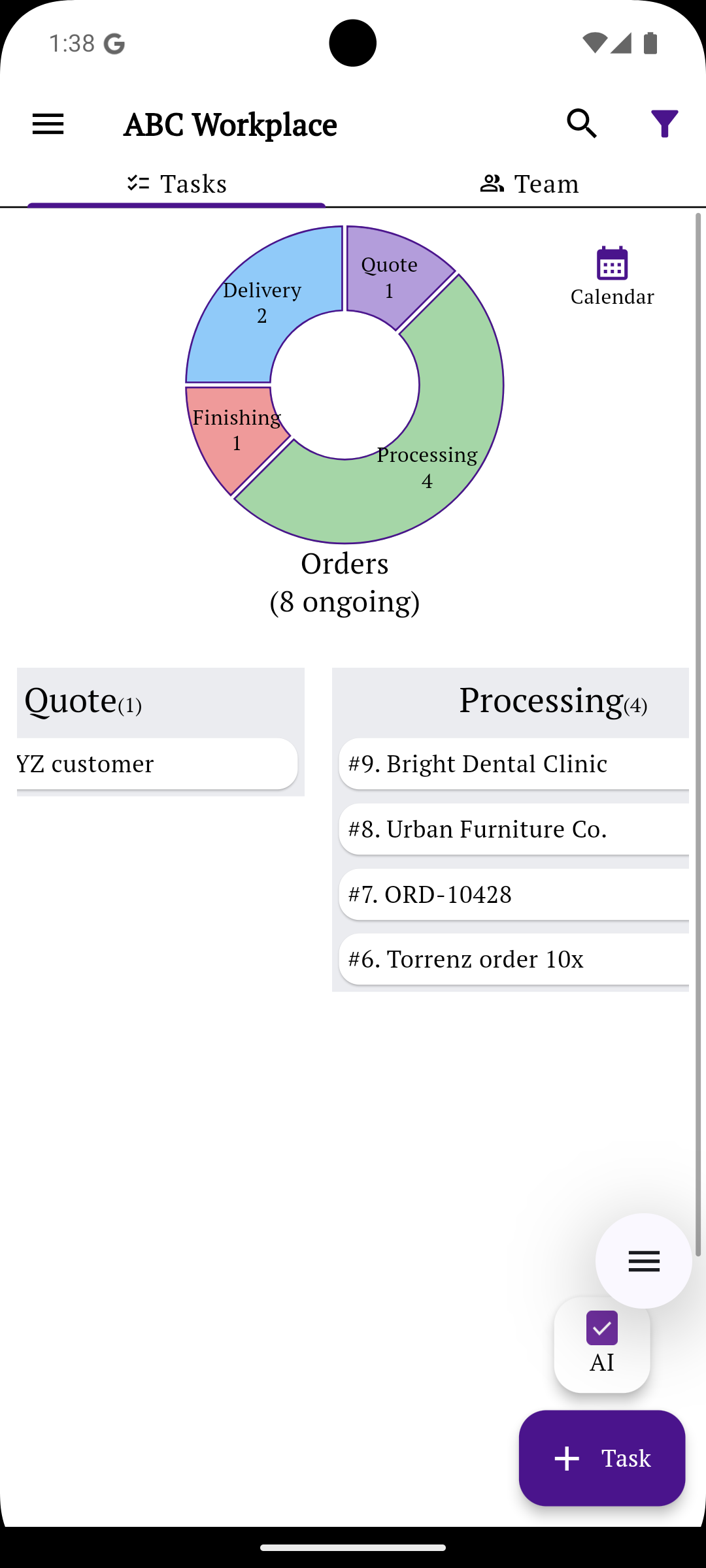Tap the search magnifier icon
The width and height of the screenshot is (706, 1568).
point(581,124)
